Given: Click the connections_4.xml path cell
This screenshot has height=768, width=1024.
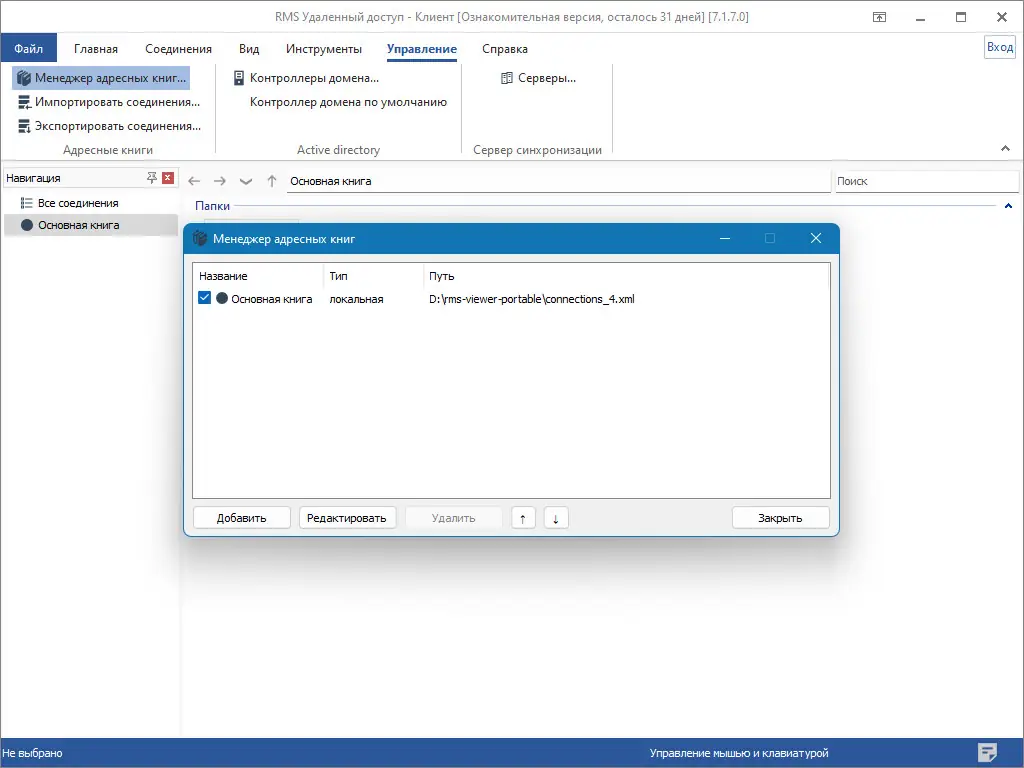Looking at the screenshot, I should 532,299.
